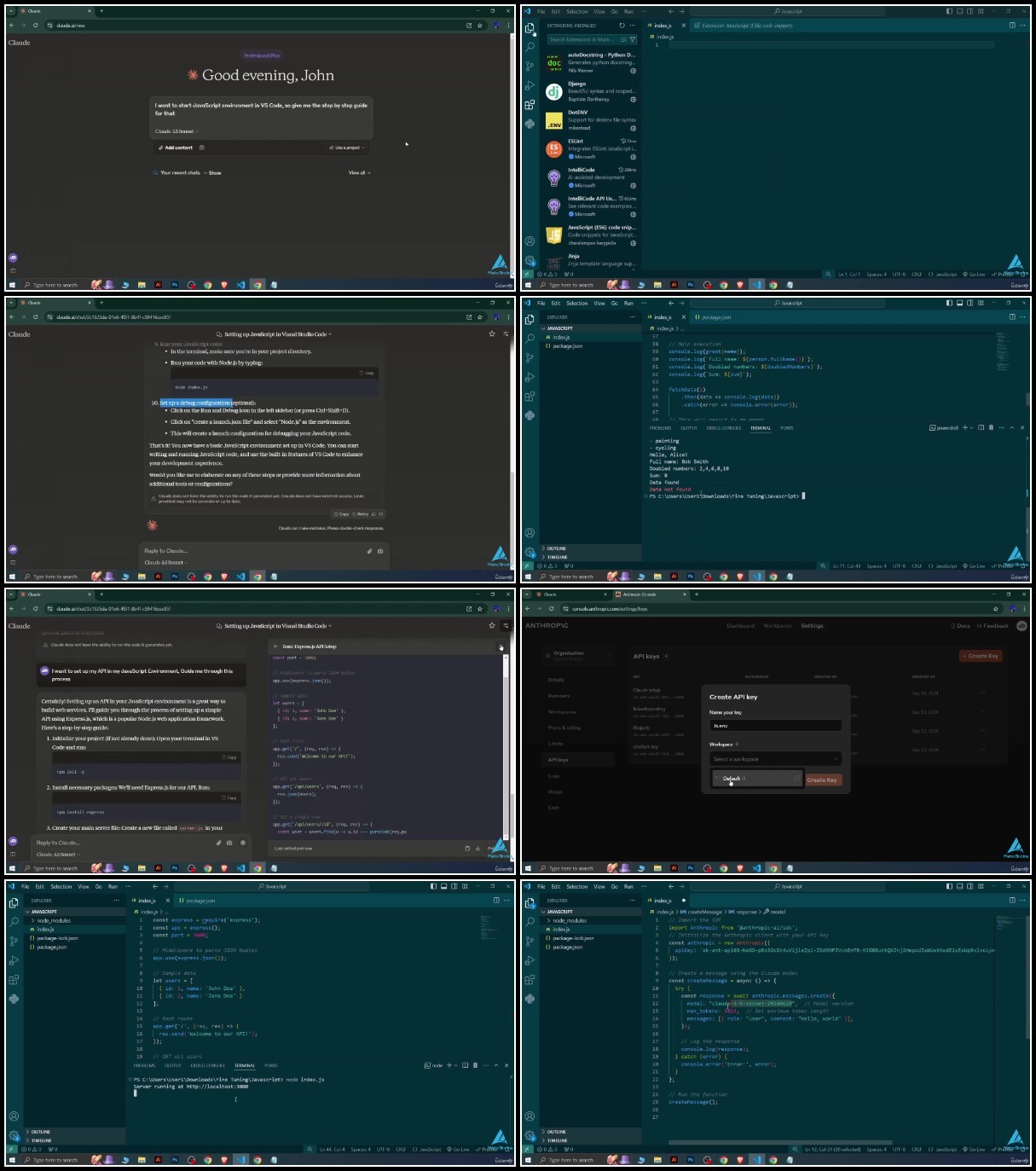Focus the 'Name your key' input field
Screen dimensions: 1036x1171
(775, 726)
